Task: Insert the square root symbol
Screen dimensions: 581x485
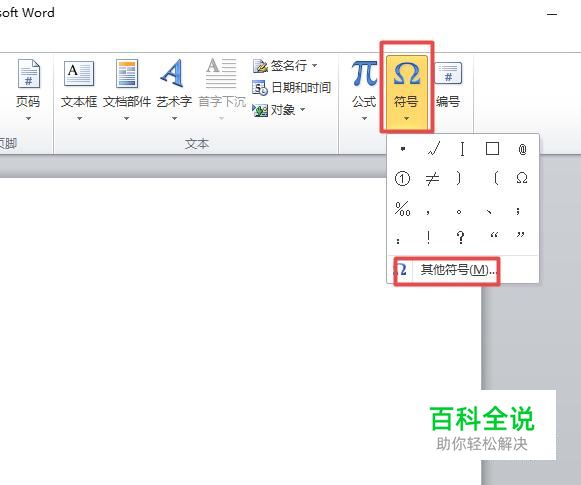Action: [x=433, y=149]
